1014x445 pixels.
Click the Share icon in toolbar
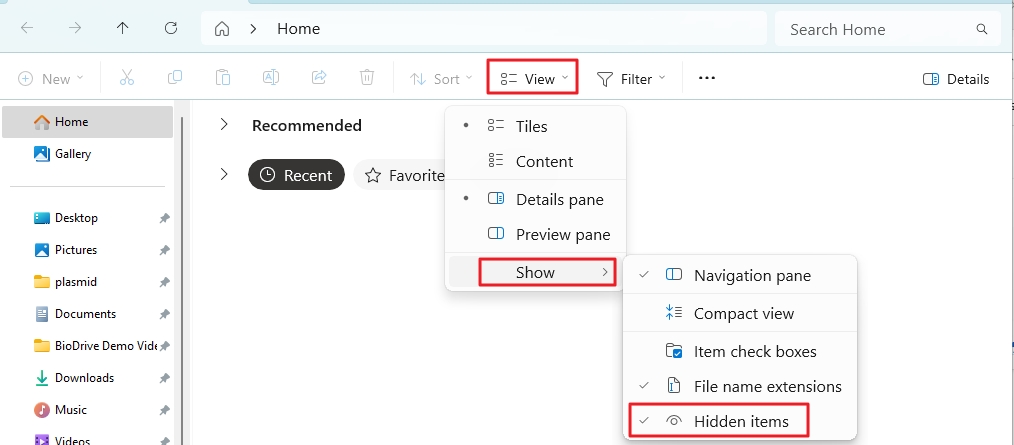tap(319, 78)
